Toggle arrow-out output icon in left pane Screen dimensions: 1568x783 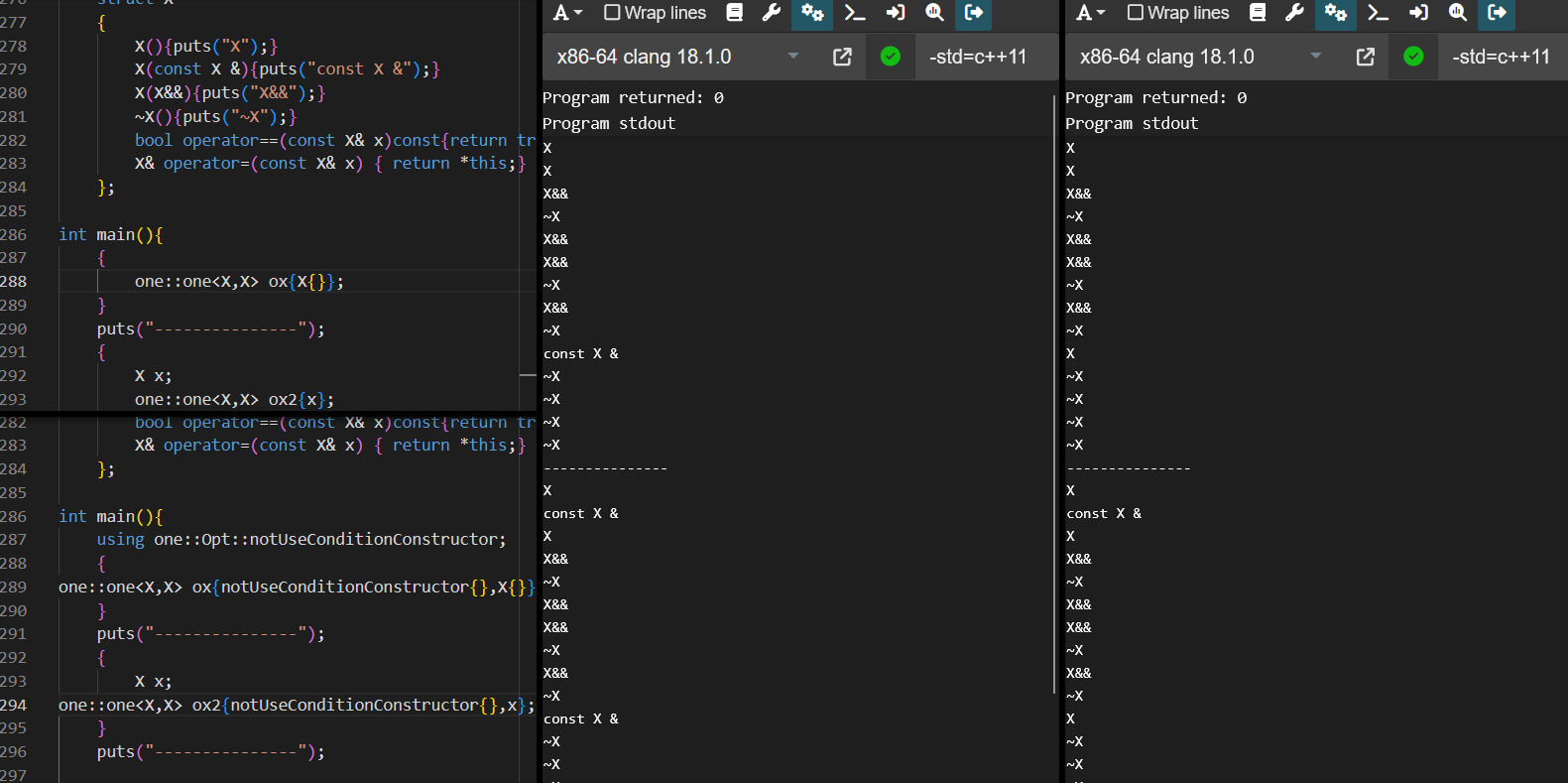pyautogui.click(x=974, y=13)
